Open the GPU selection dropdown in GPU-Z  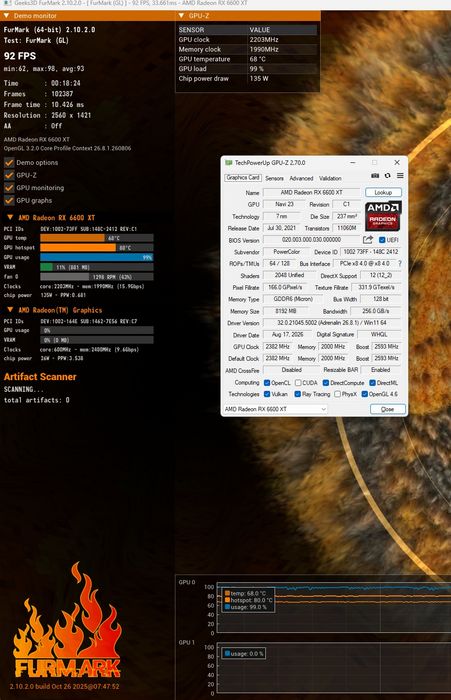pos(275,409)
